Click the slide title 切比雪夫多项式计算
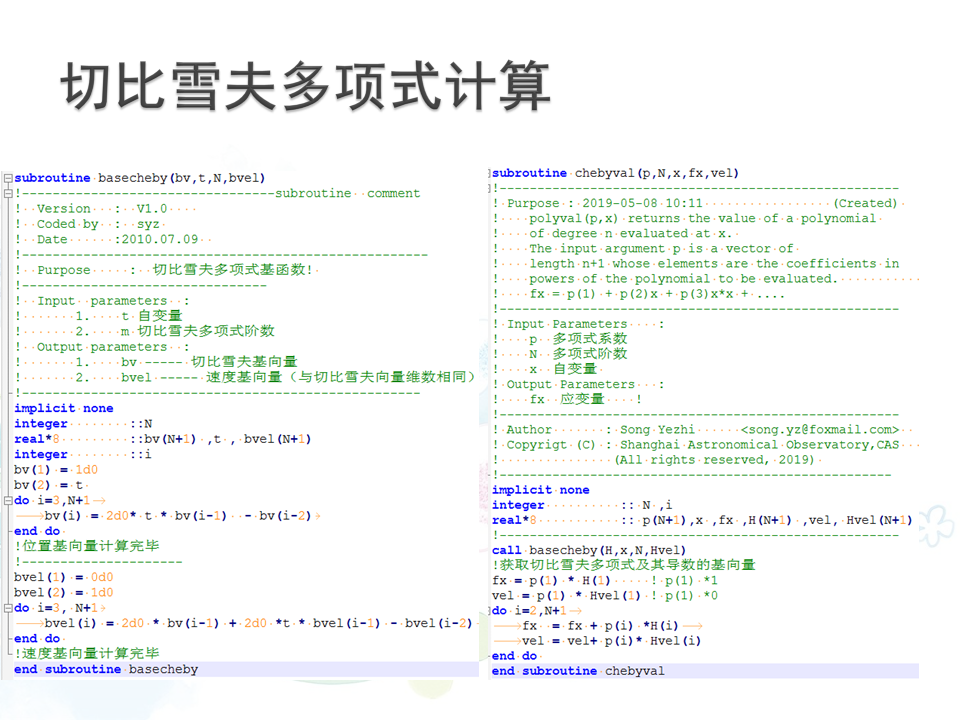960x720 pixels. pyautogui.click(x=306, y=85)
